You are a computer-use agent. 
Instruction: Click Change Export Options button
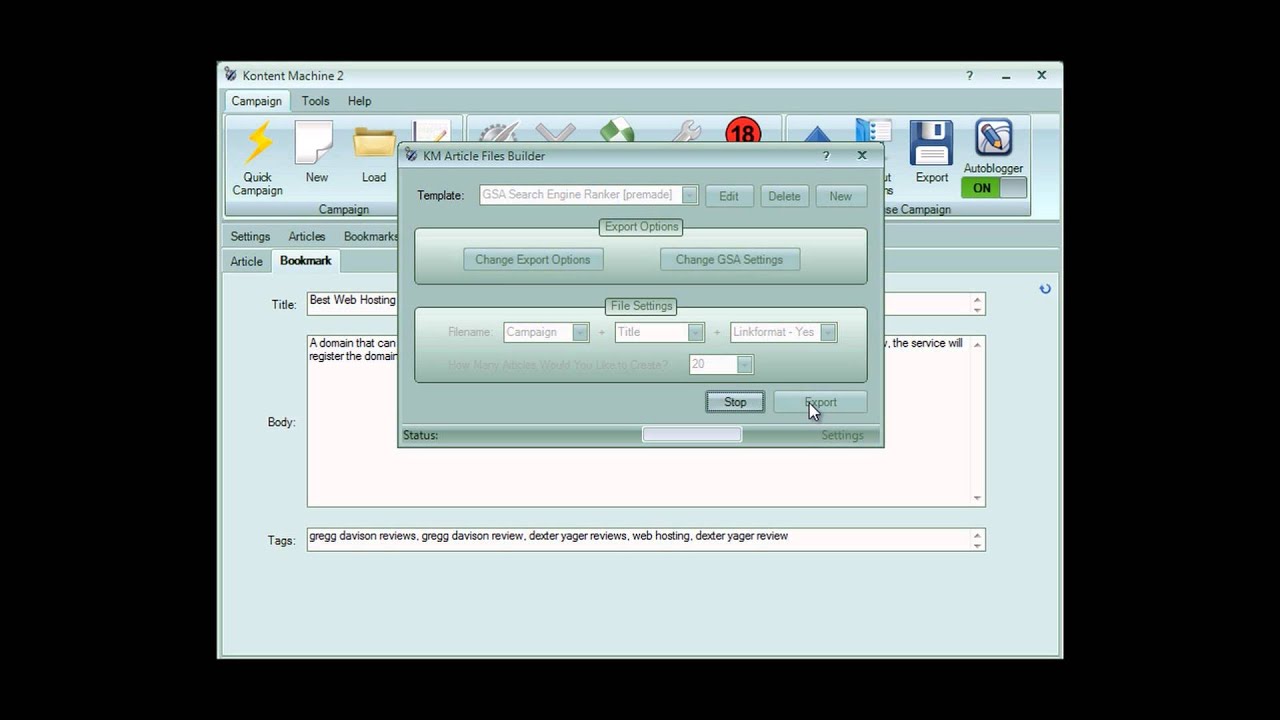[x=533, y=260]
